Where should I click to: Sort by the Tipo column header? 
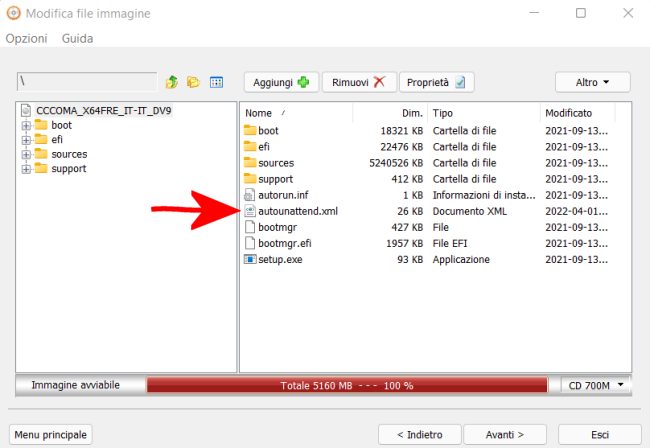(484, 113)
